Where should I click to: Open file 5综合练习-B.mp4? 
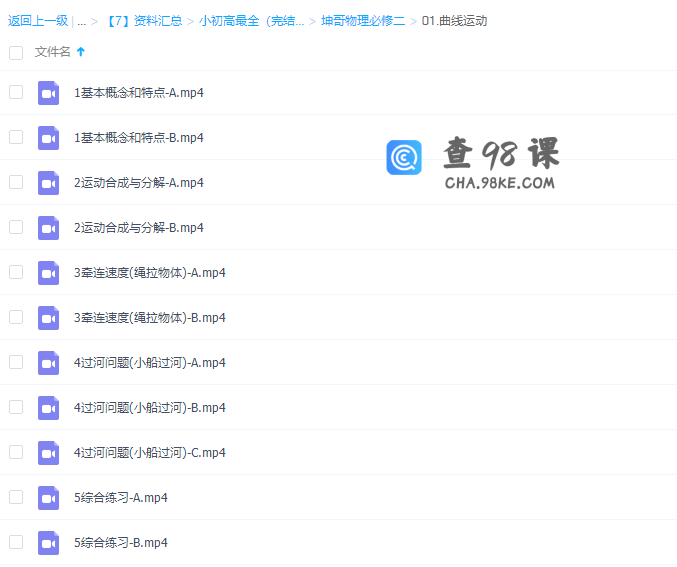click(120, 542)
